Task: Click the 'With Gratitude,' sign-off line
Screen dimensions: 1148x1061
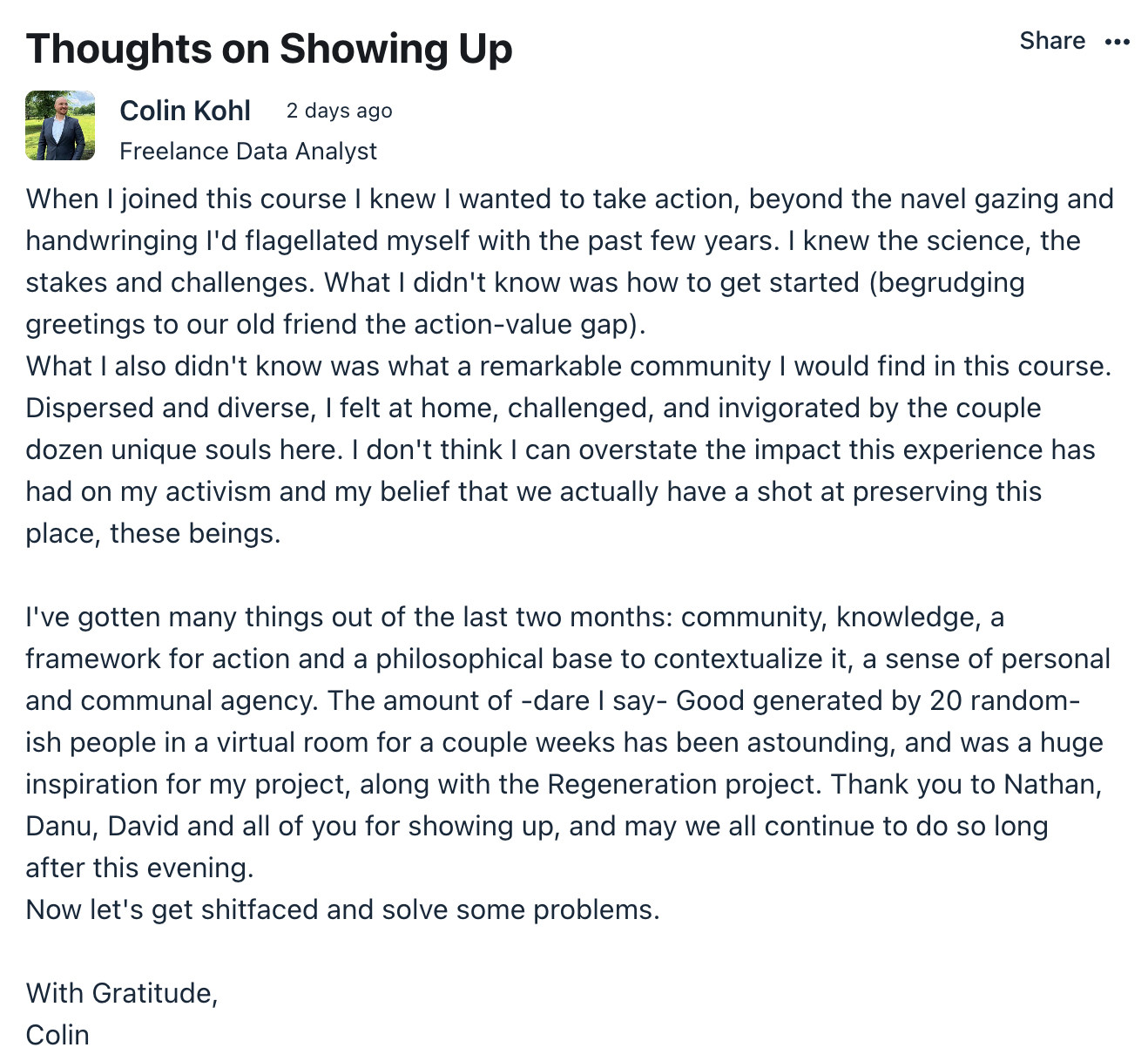Action: 122,993
